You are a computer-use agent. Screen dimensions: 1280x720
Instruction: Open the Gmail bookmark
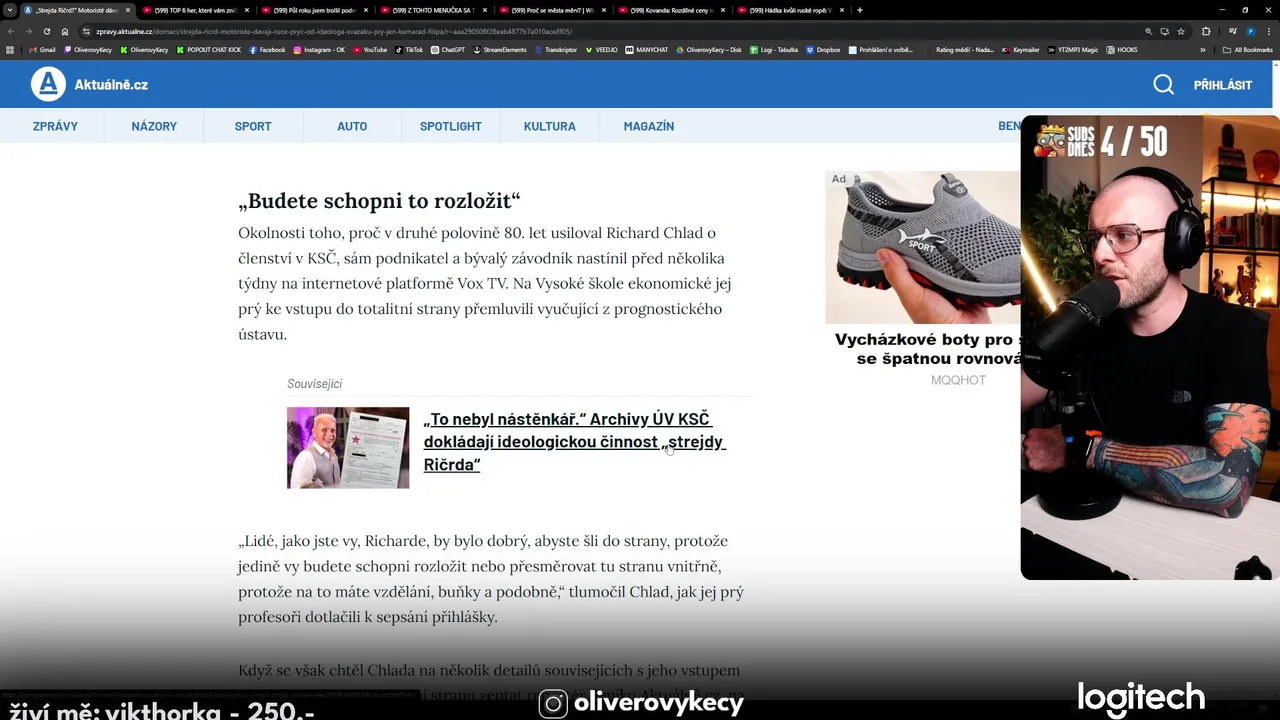point(42,49)
